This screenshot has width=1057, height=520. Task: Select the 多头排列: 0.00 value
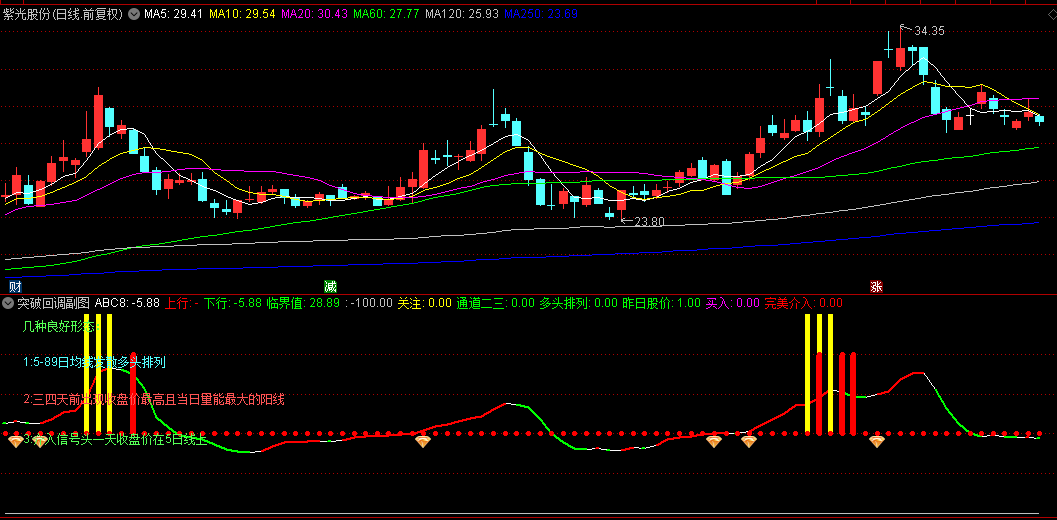[x=578, y=303]
